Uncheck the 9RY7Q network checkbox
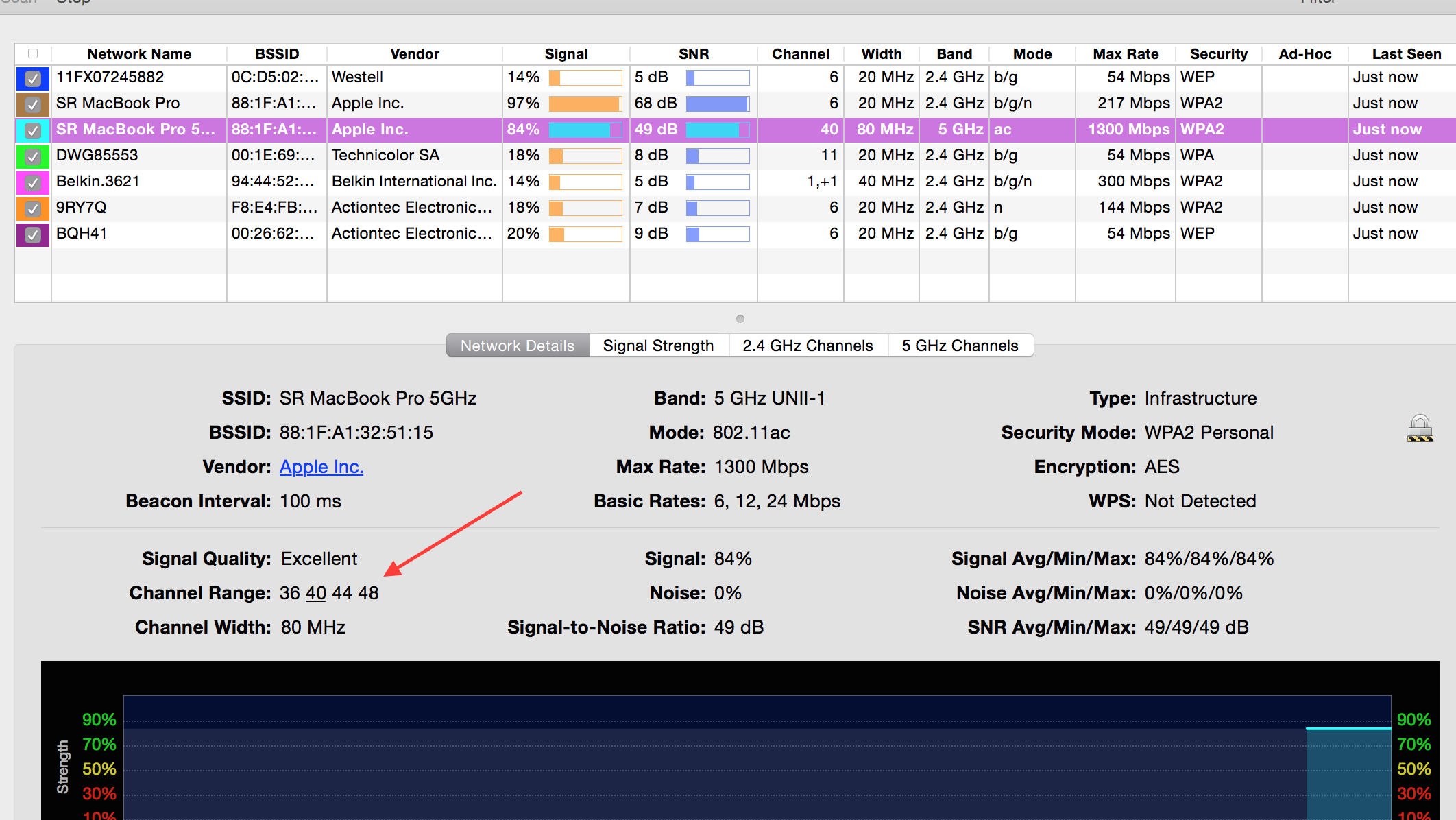The image size is (1456, 820). (x=32, y=209)
